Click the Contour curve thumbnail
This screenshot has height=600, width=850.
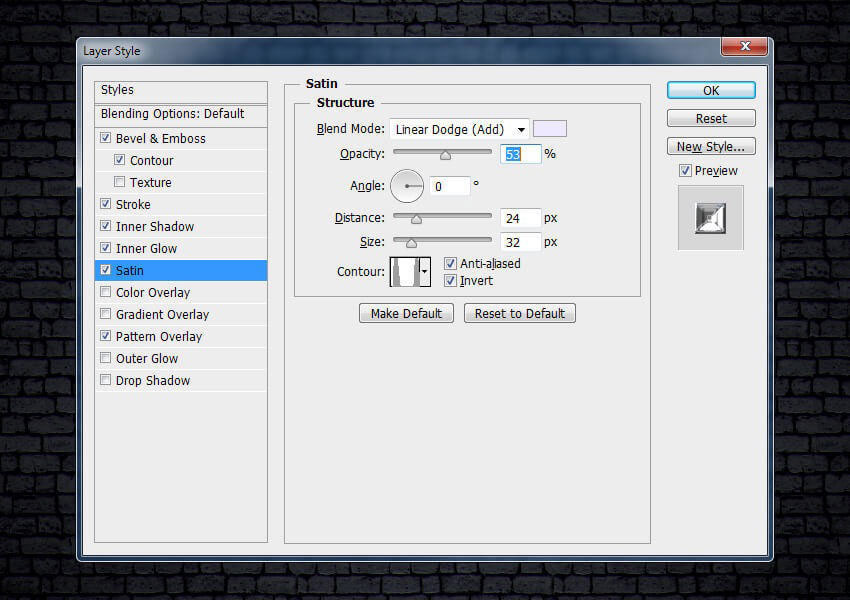pyautogui.click(x=405, y=272)
